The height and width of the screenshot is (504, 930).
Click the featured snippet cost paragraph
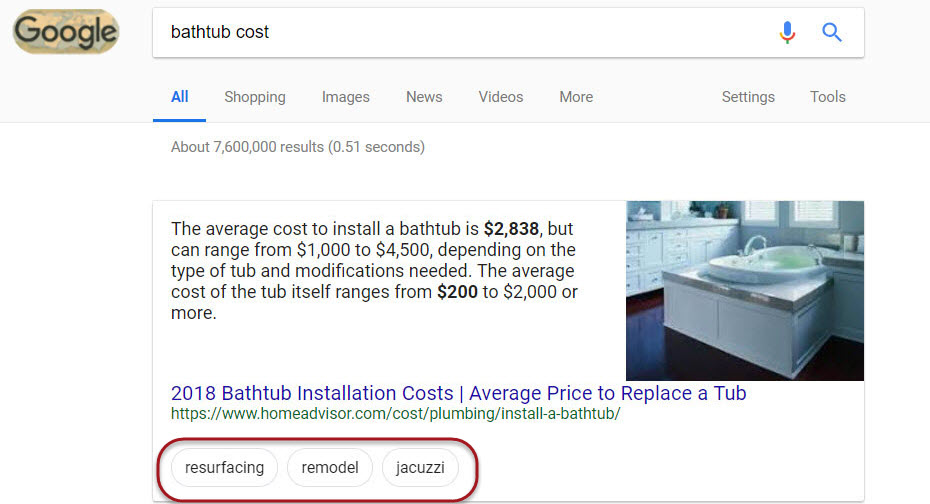click(x=375, y=270)
